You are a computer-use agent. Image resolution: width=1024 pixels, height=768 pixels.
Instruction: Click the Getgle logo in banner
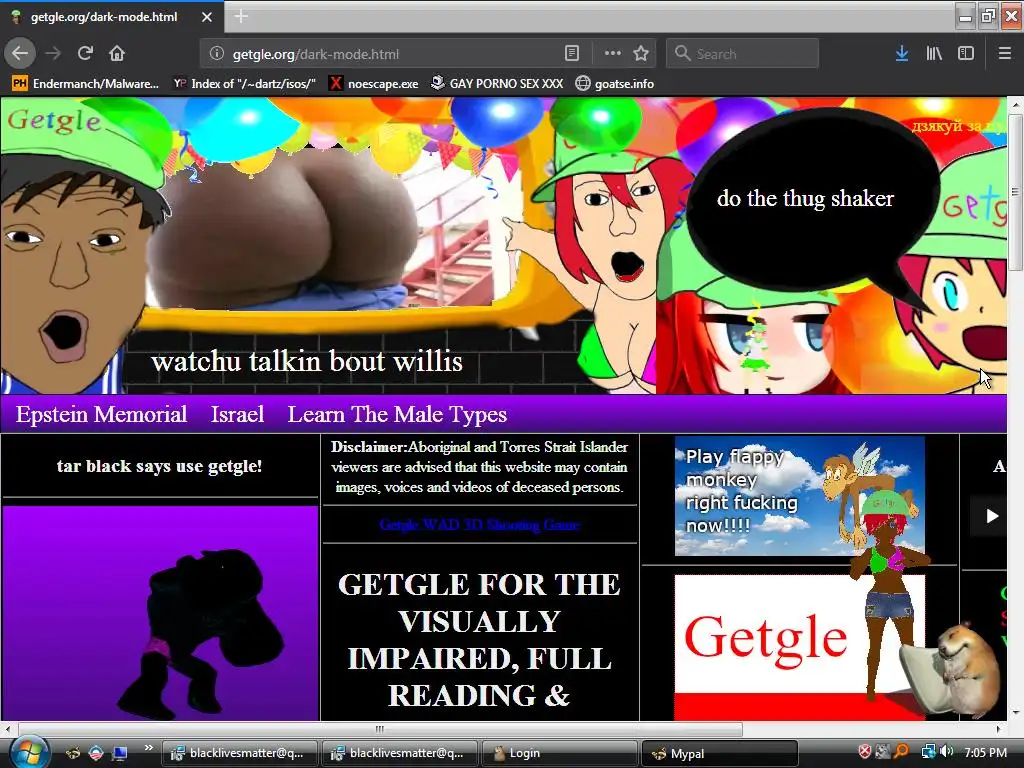54,121
